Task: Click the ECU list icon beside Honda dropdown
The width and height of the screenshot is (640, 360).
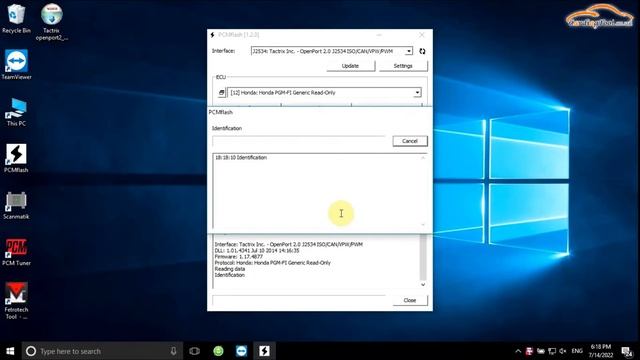Action: (x=221, y=93)
